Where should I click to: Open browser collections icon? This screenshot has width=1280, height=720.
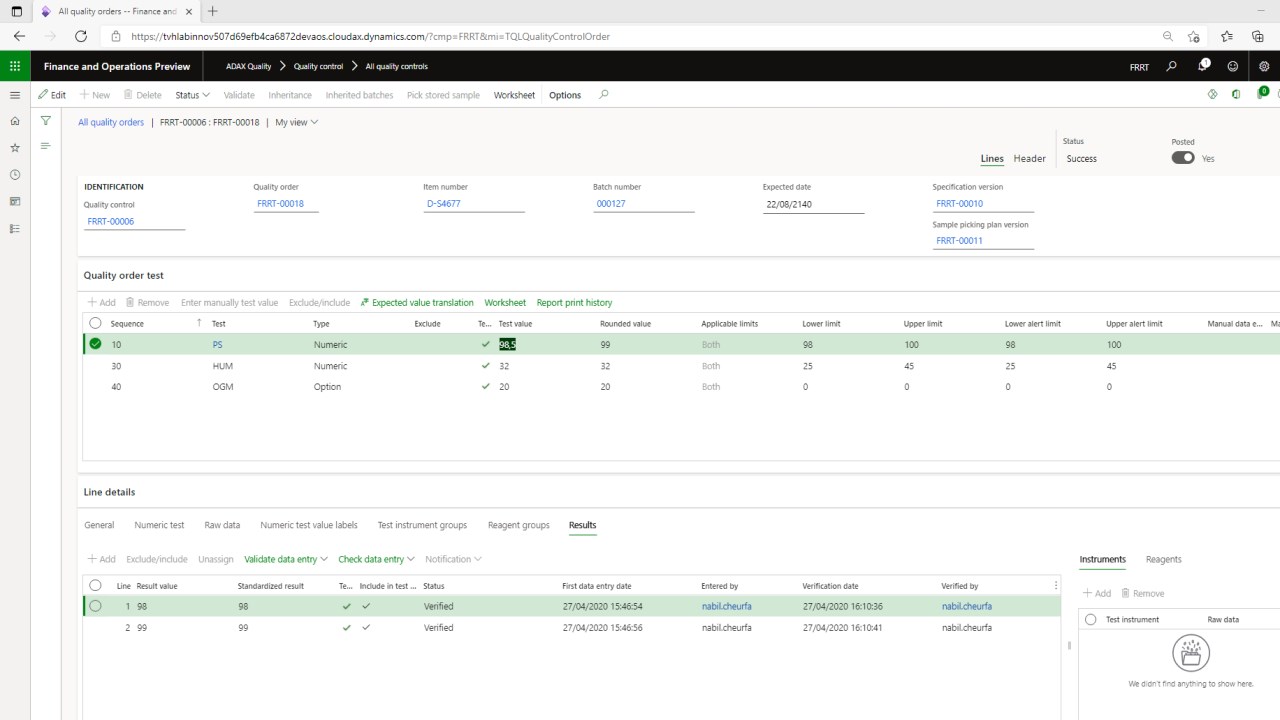[1258, 36]
